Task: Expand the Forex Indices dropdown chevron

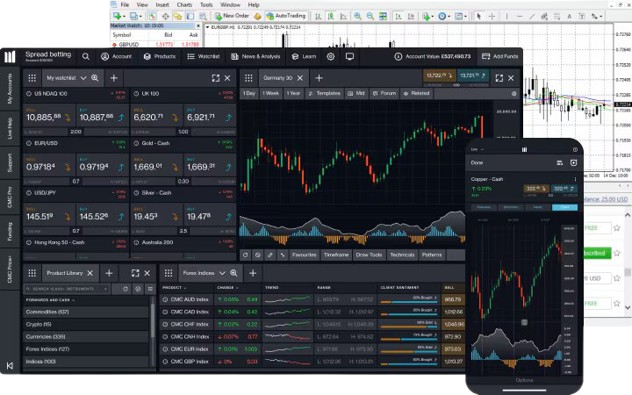Action: point(222,273)
